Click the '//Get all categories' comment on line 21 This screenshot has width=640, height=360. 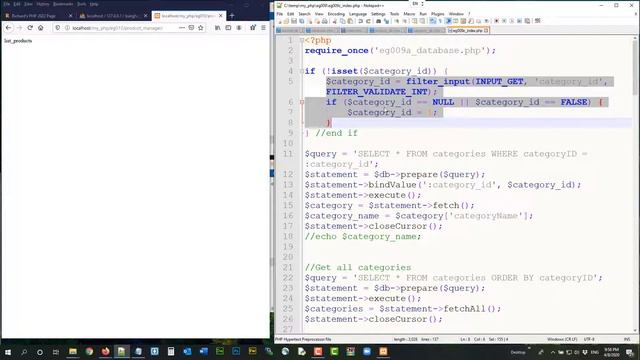[358, 267]
